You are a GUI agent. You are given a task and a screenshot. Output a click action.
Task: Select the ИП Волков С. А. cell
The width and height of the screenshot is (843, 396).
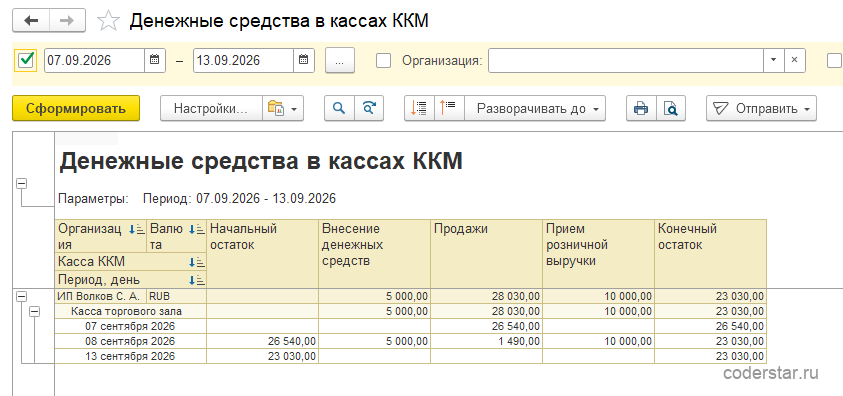[x=101, y=296]
